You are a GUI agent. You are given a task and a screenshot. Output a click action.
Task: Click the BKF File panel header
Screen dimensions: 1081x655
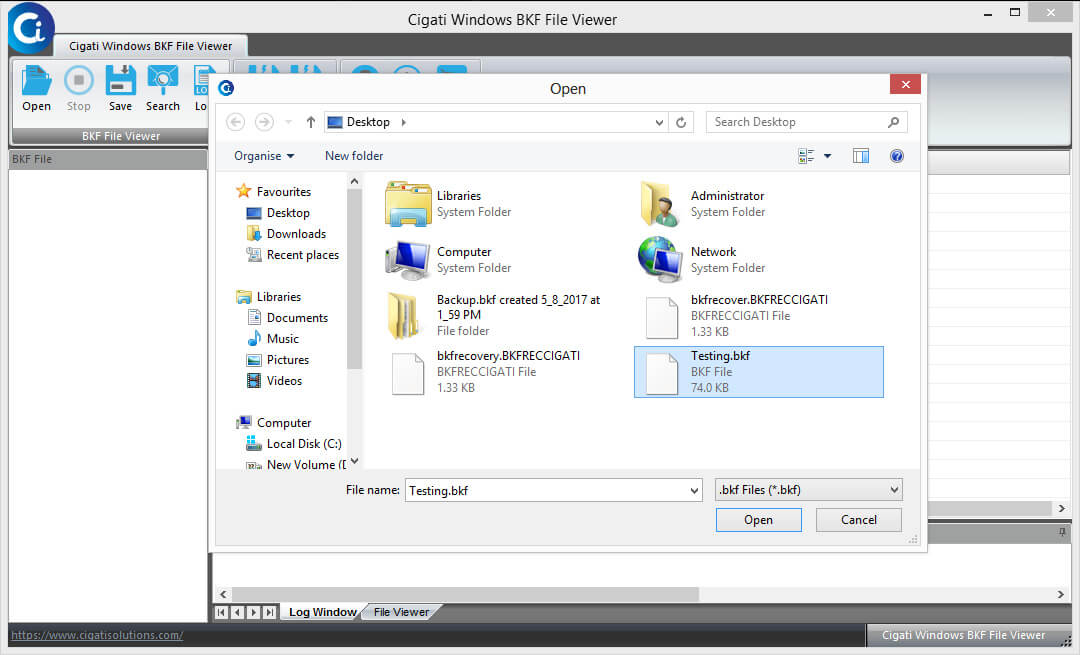(x=108, y=159)
